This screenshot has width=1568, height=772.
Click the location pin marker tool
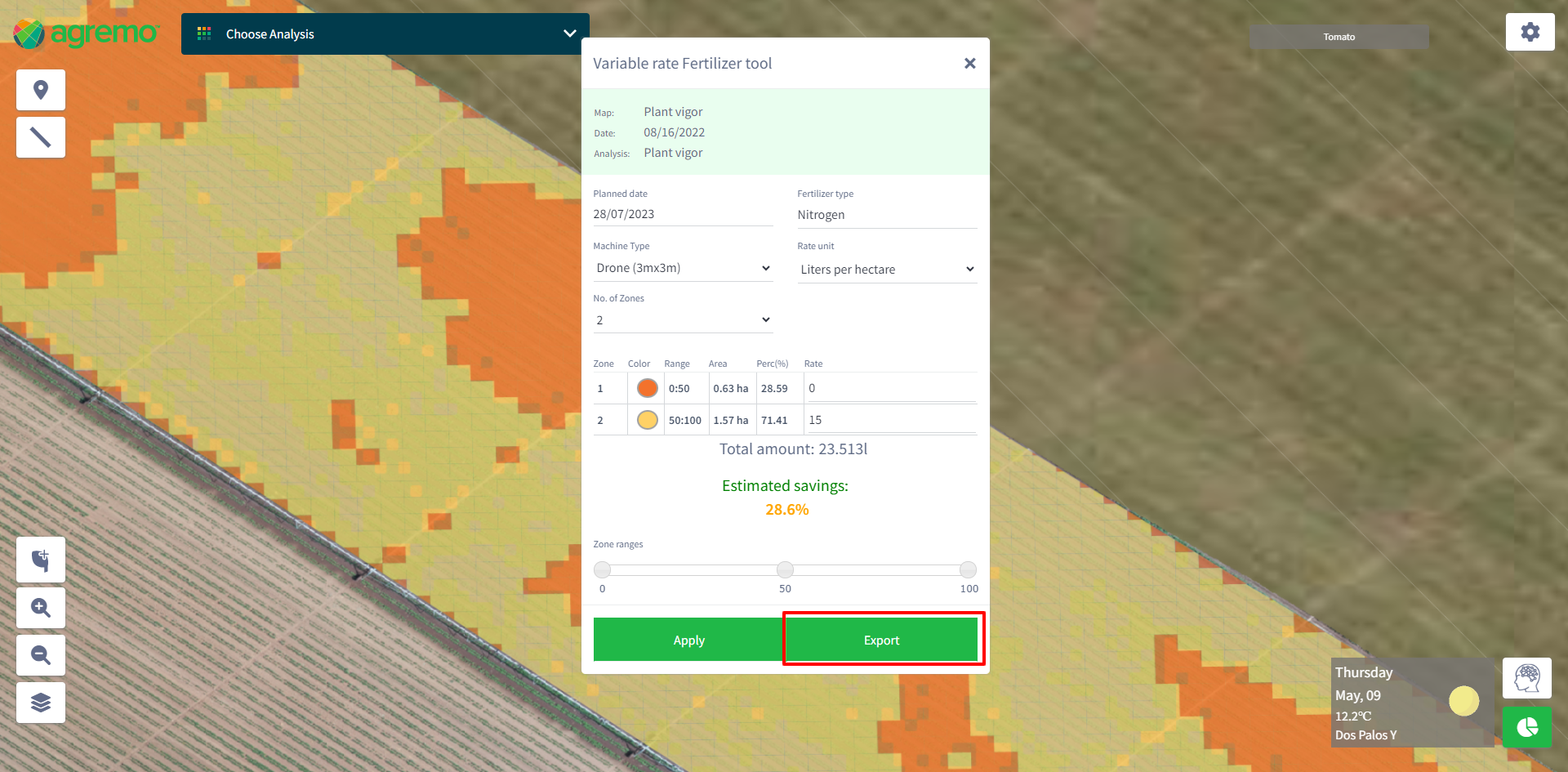(41, 90)
